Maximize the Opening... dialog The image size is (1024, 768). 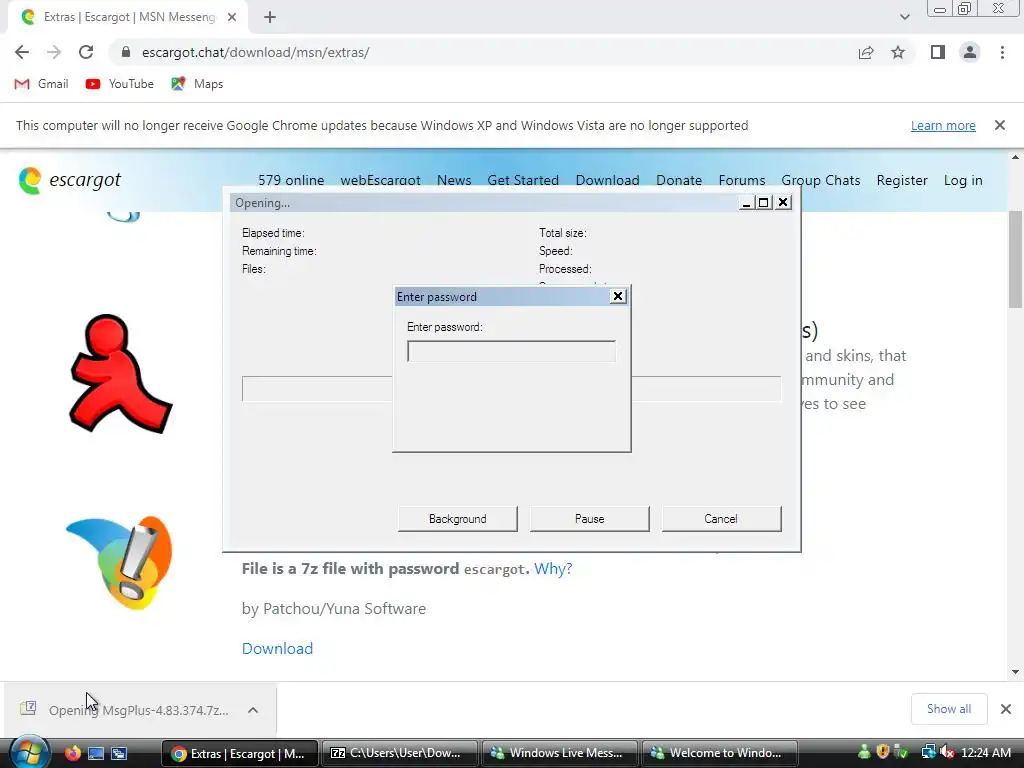(763, 203)
